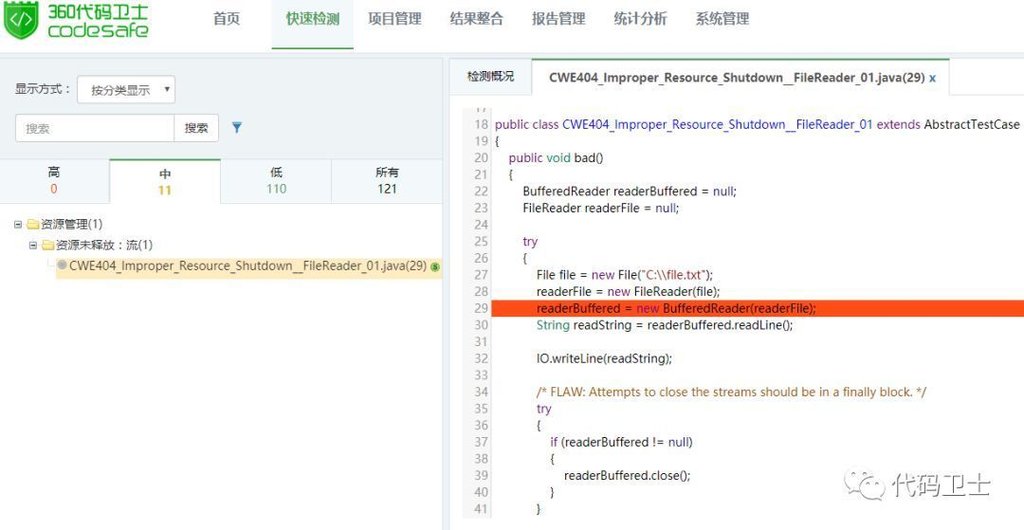The image size is (1024, 530).
Task: Focus the 搜索 input field
Action: click(x=95, y=128)
